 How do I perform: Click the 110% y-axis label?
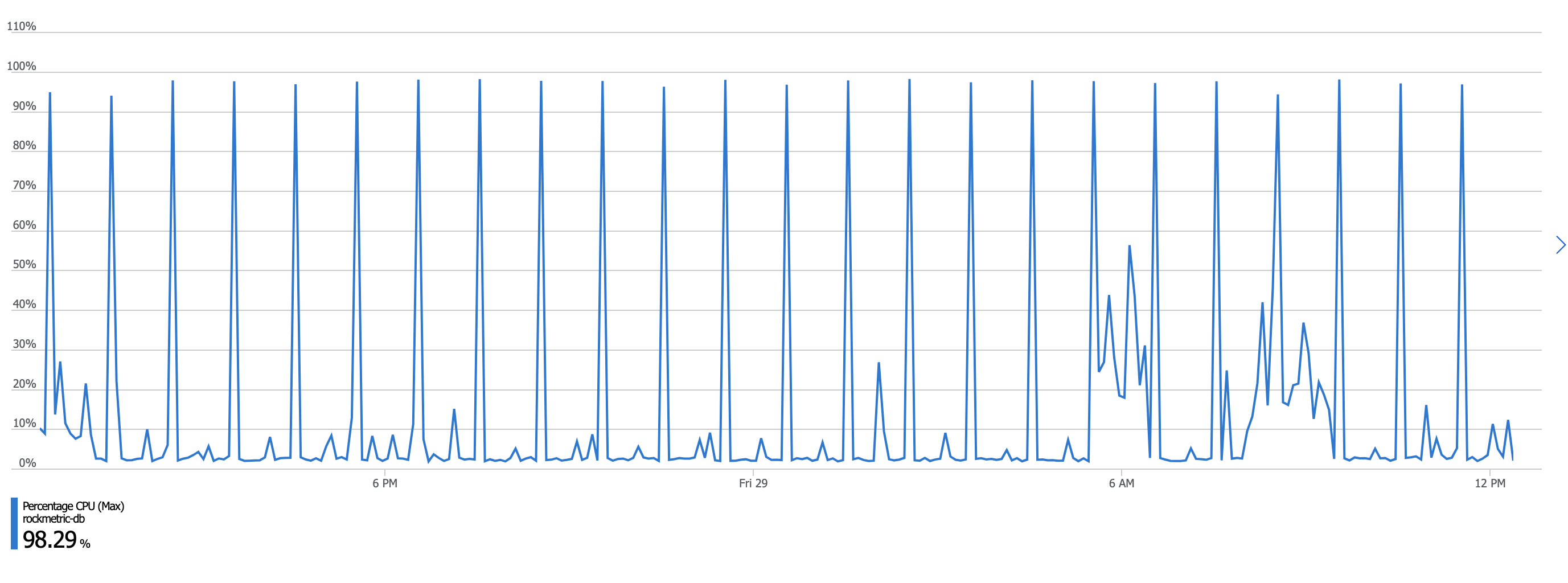(x=21, y=26)
